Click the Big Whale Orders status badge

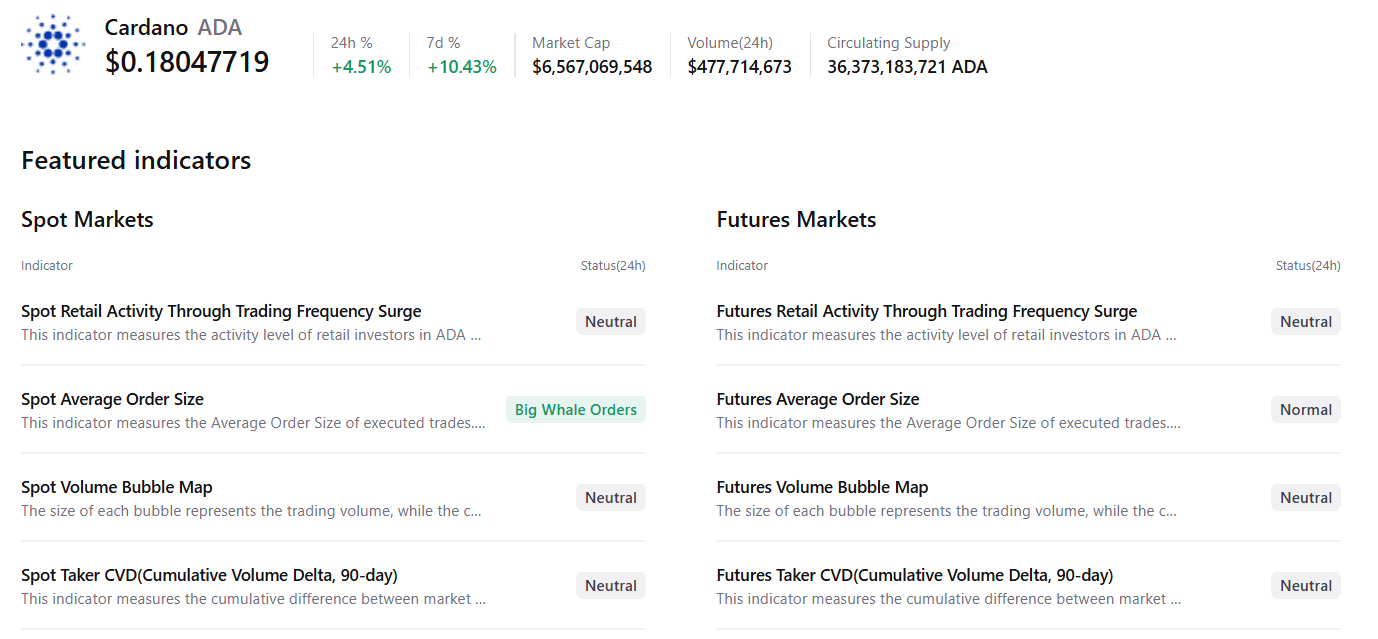click(x=576, y=410)
